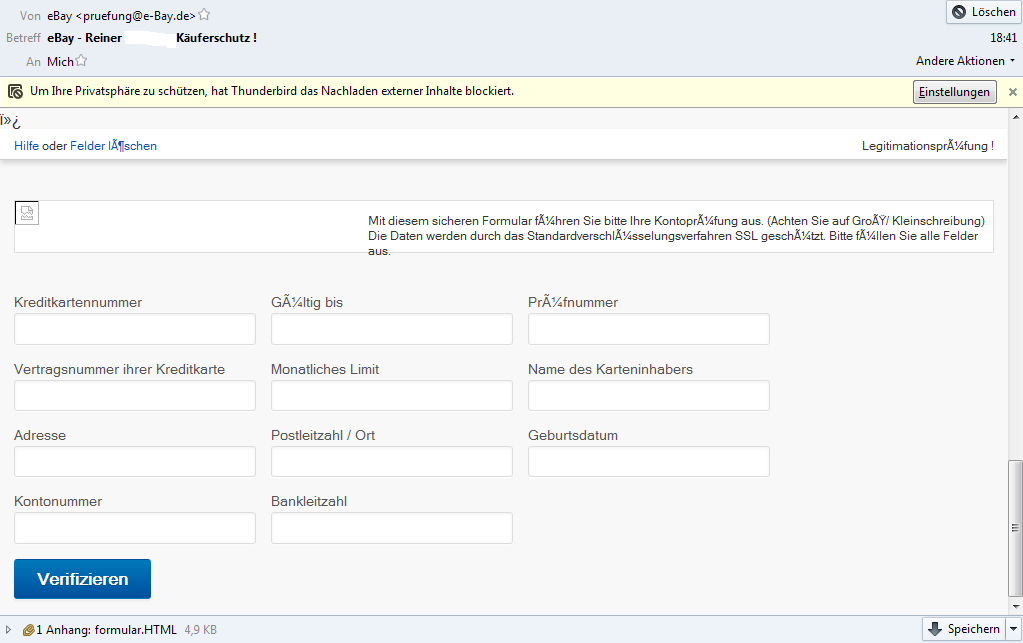Expand the attachment list triangle

(x=8, y=629)
